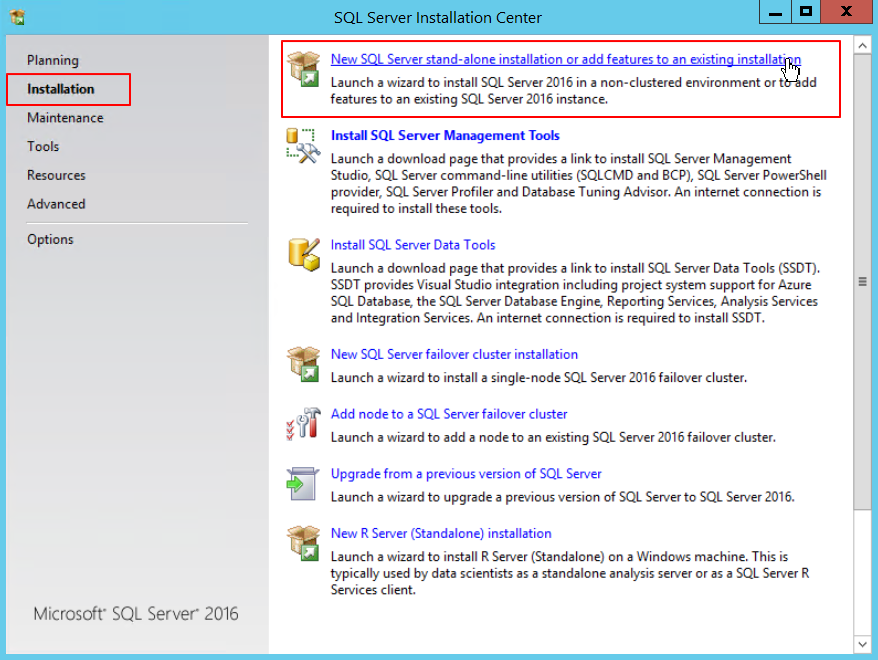The width and height of the screenshot is (878, 660).
Task: Close the SQL Server Installation Center
Action: tap(847, 12)
